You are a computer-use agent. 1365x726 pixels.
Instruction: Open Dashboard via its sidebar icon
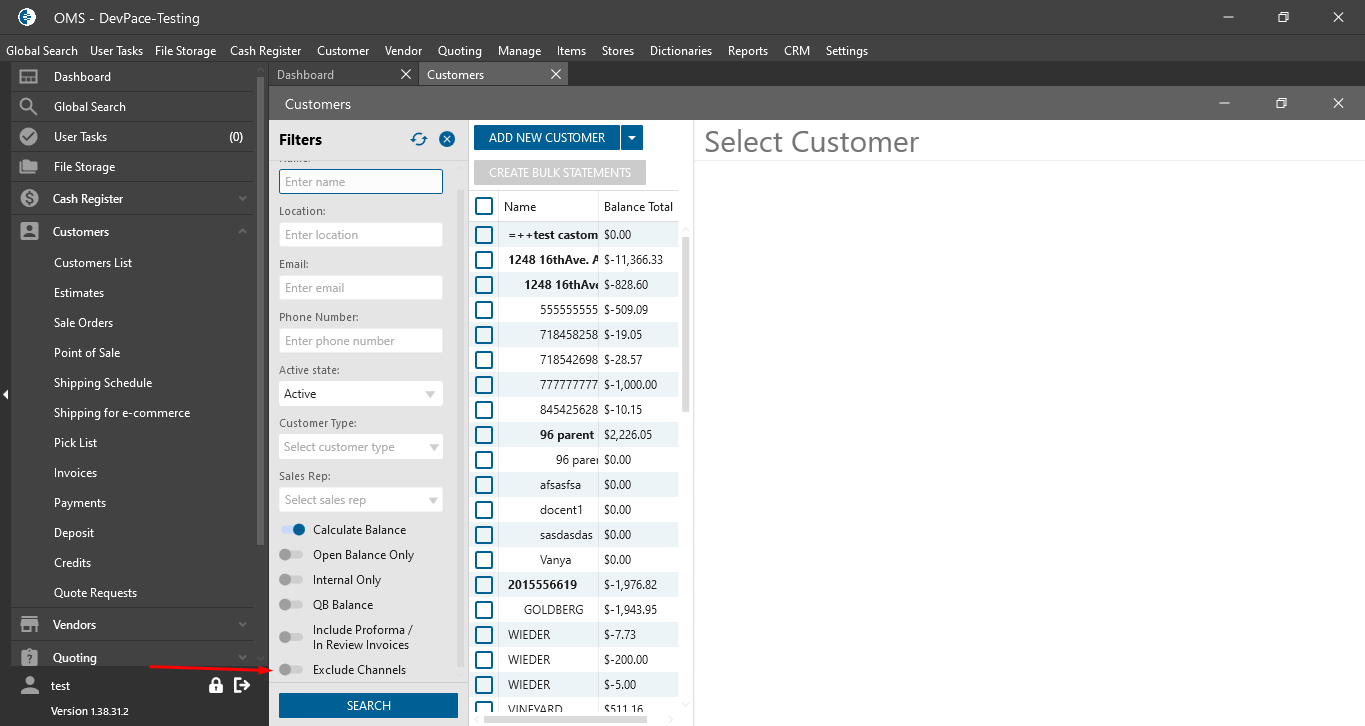pyautogui.click(x=29, y=77)
